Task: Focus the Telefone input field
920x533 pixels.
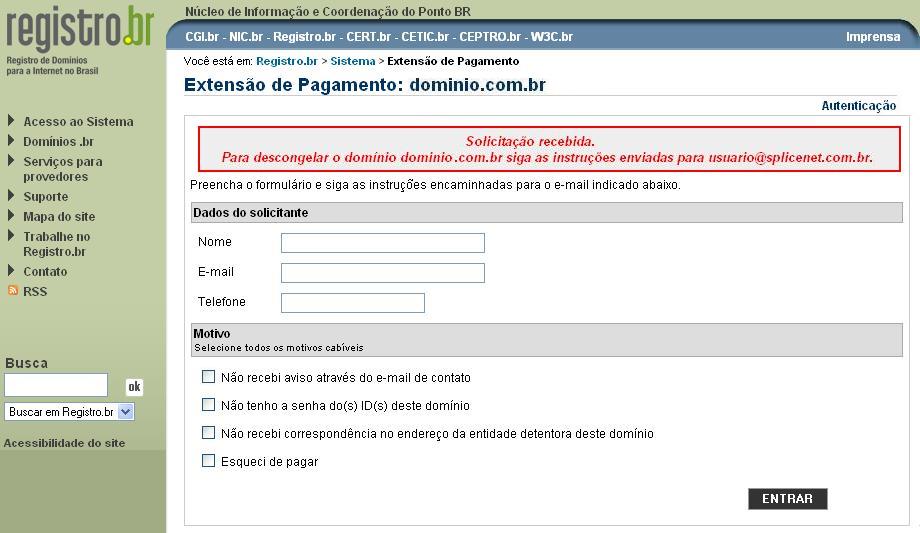Action: coord(353,302)
